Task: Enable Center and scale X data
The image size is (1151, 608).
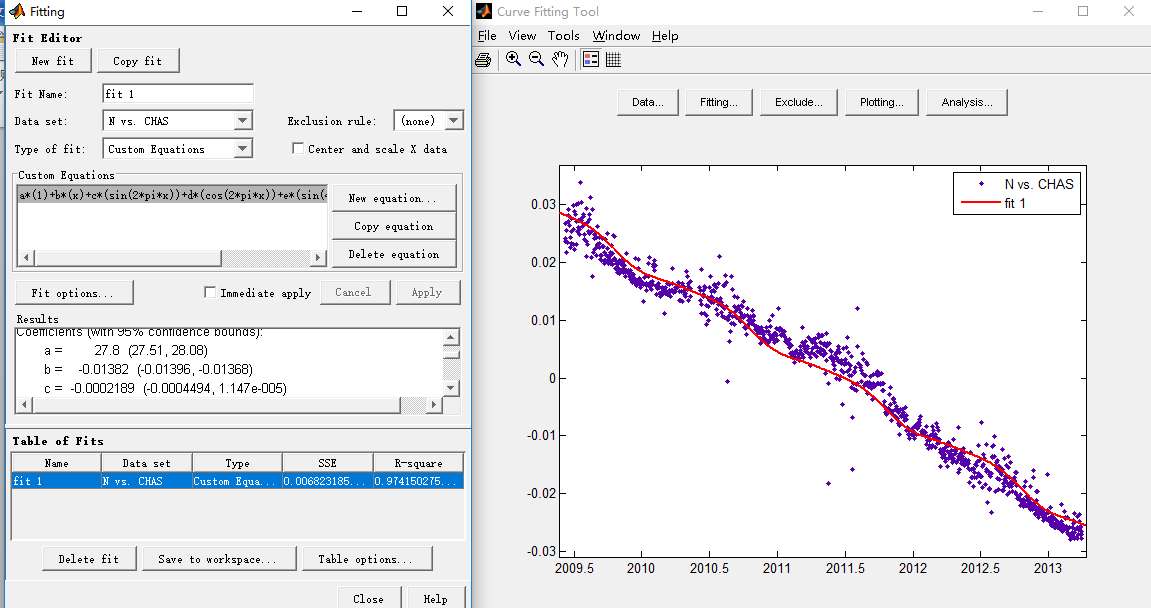Action: 298,149
